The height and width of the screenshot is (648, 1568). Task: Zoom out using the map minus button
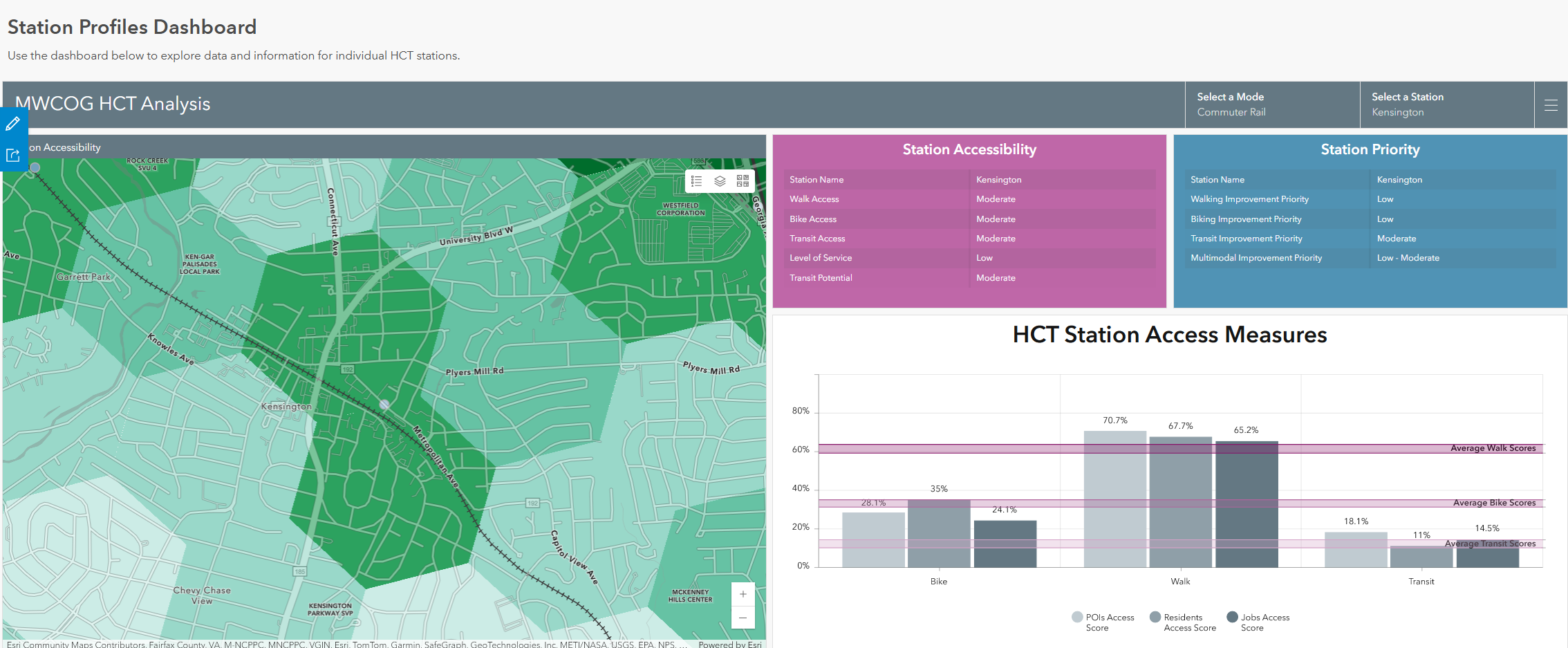click(x=743, y=618)
